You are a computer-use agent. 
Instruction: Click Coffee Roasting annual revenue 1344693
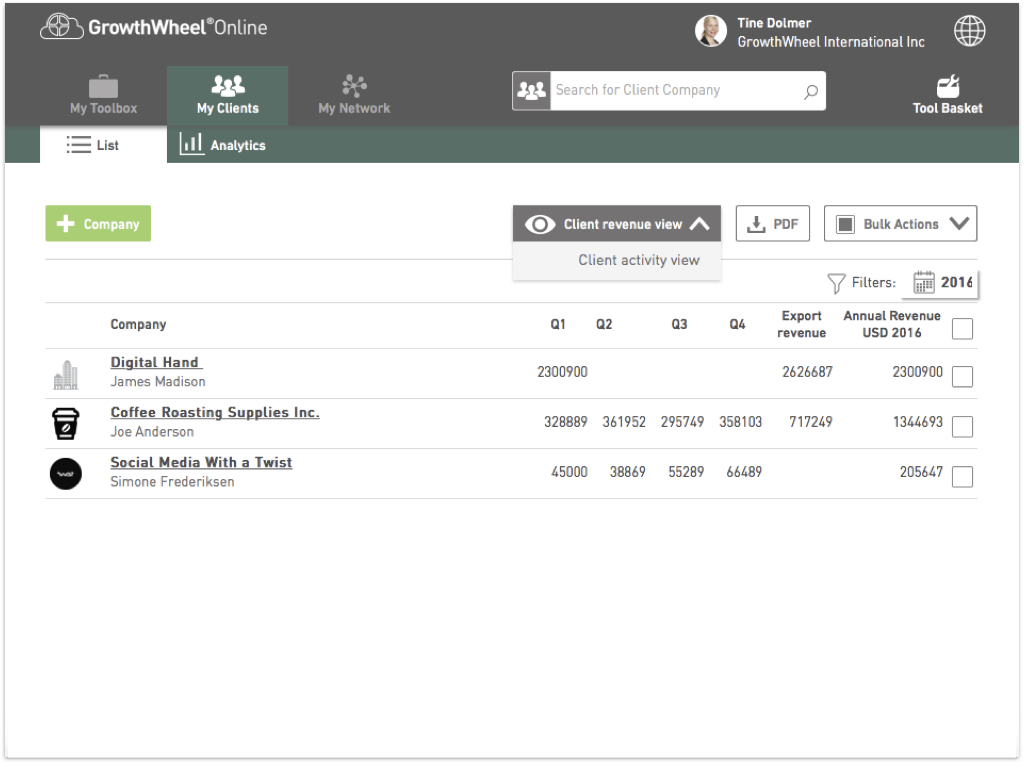(x=918, y=422)
